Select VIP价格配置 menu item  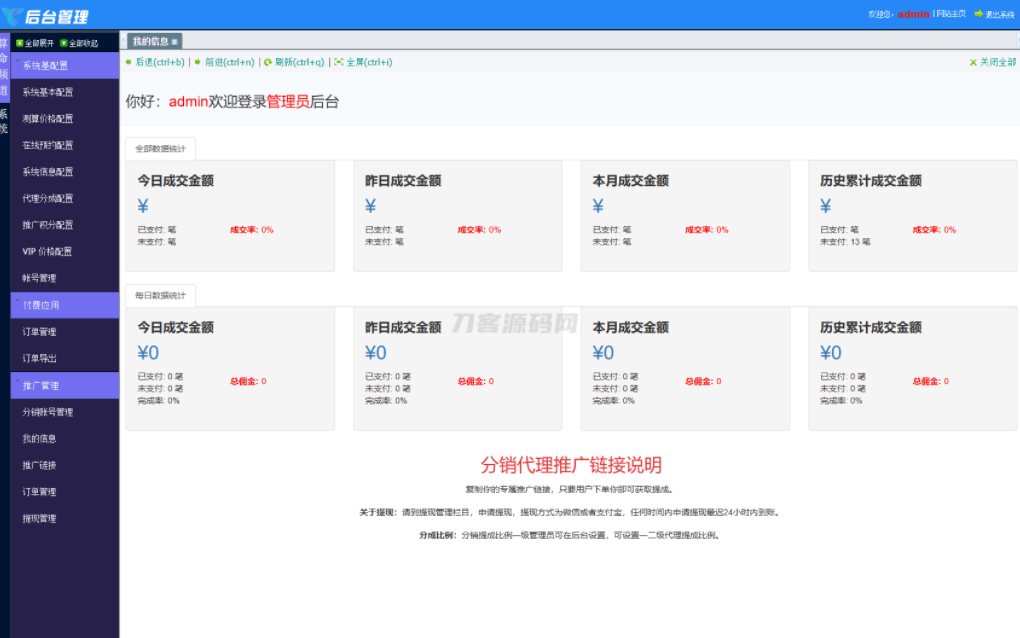(x=47, y=251)
